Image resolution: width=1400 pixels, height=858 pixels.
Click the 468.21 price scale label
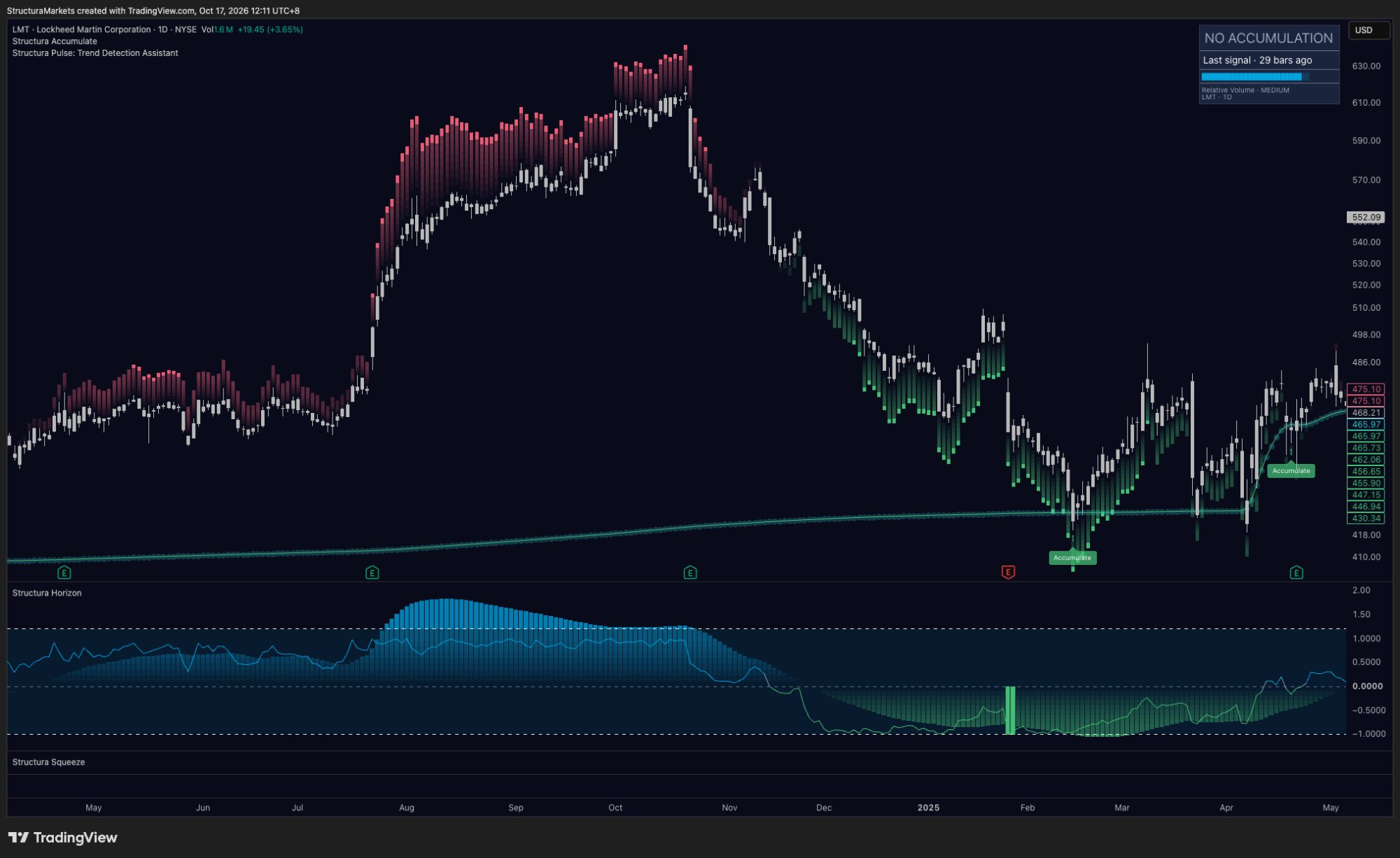click(x=1366, y=413)
